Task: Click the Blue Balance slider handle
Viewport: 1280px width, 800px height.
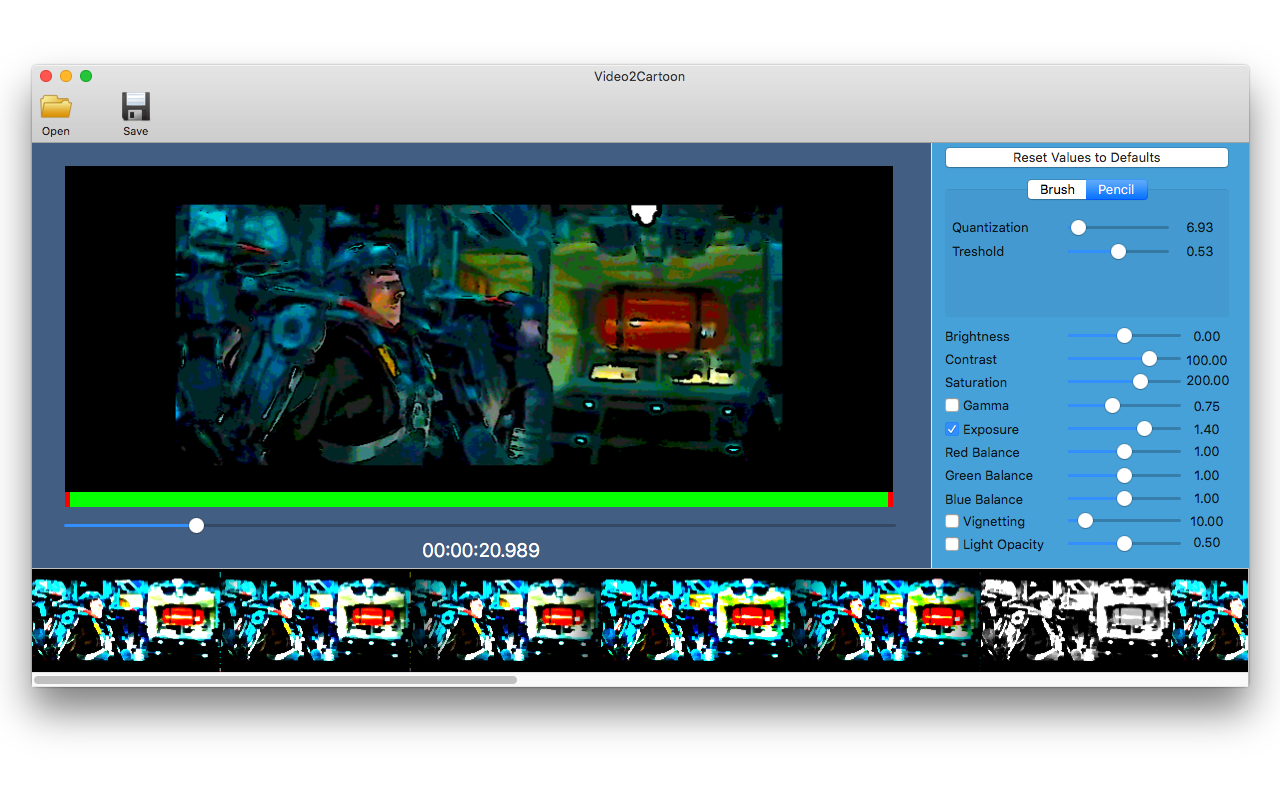Action: pyautogui.click(x=1124, y=498)
